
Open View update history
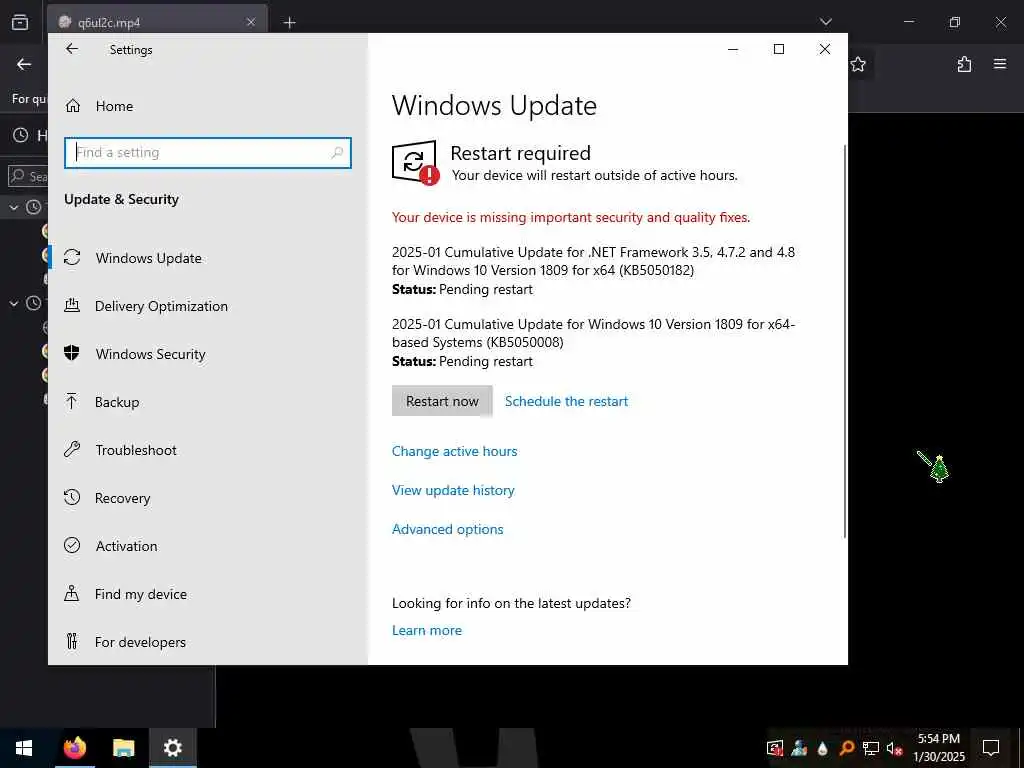pos(453,490)
